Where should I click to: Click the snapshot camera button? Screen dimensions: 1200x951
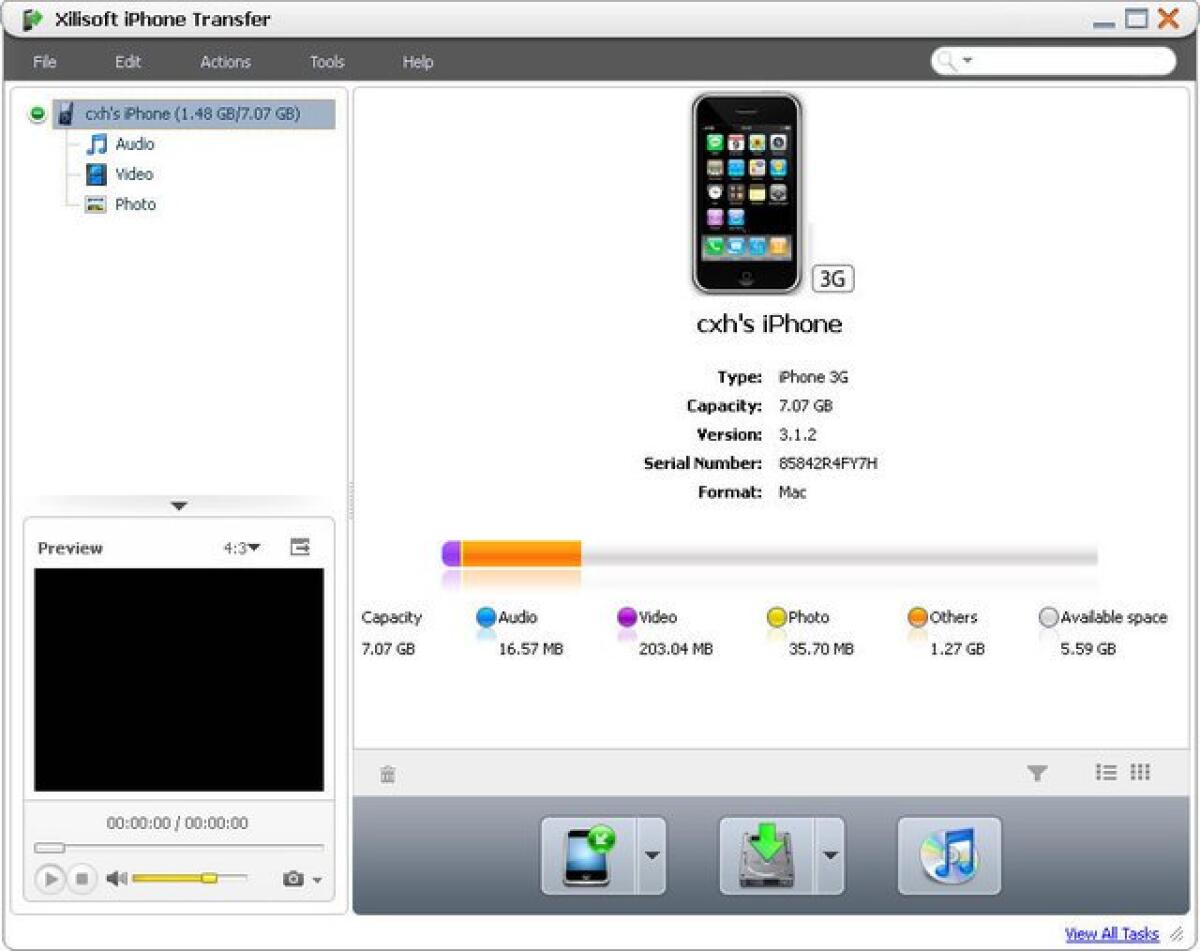[295, 878]
